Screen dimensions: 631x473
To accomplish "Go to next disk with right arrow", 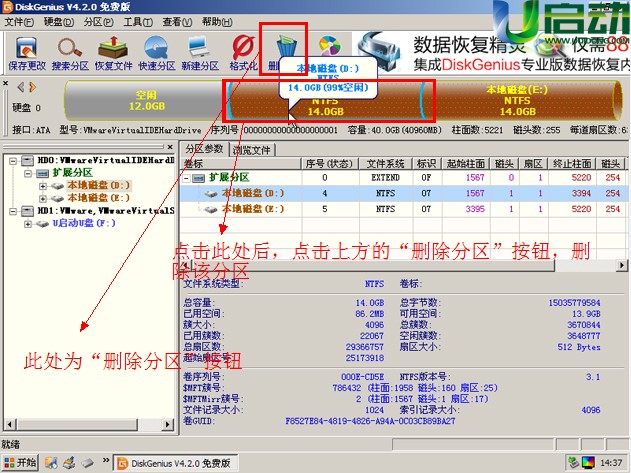I will (33, 87).
